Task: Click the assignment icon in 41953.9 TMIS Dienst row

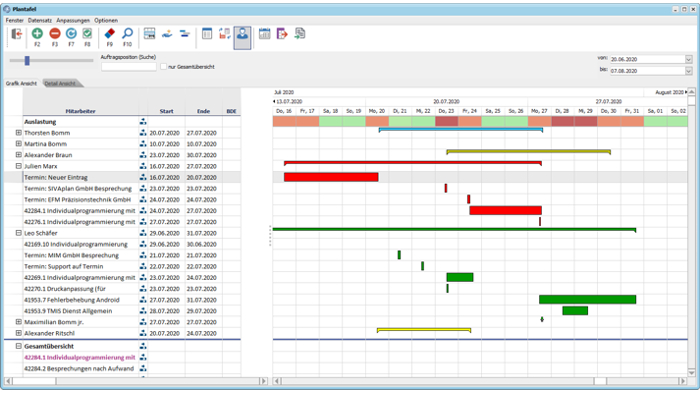Action: [143, 311]
